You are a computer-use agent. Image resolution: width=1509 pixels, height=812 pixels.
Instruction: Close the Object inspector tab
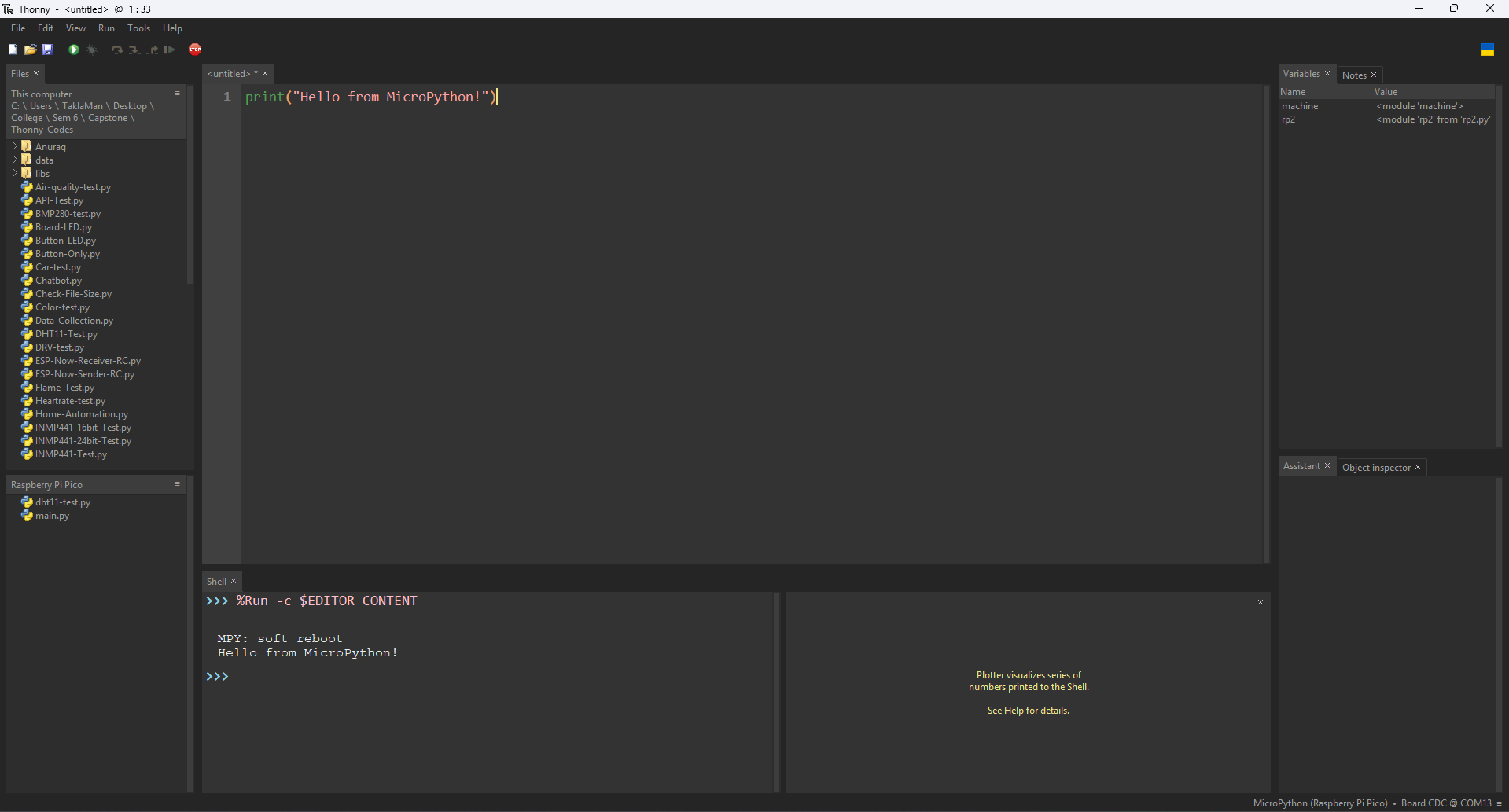[1418, 467]
